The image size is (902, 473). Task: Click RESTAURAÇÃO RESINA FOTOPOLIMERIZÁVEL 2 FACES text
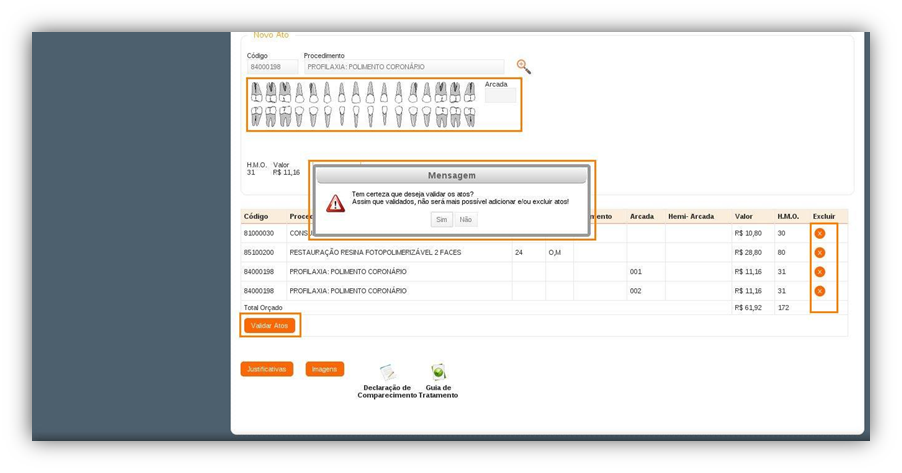[x=375, y=253]
